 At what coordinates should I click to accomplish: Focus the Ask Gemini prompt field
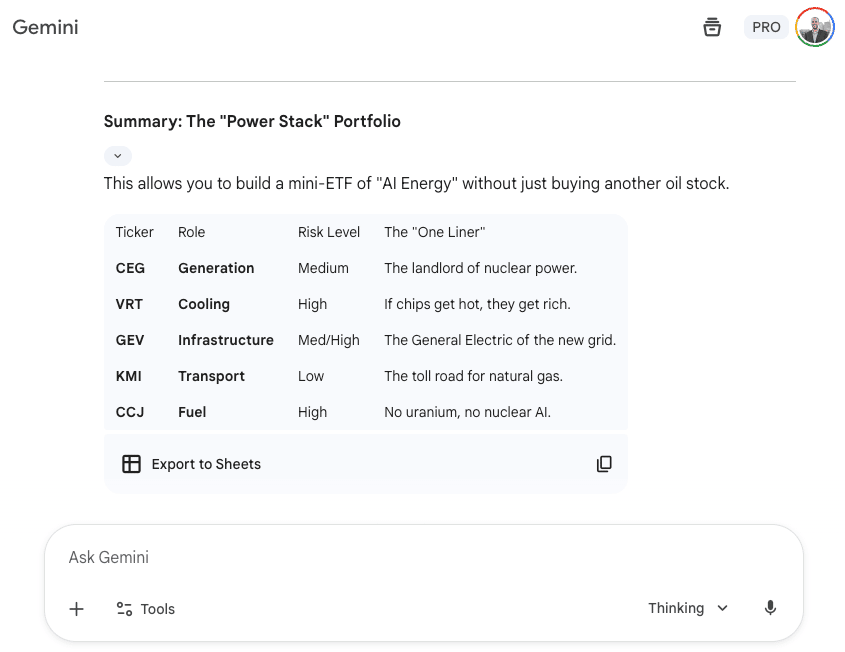(x=400, y=557)
